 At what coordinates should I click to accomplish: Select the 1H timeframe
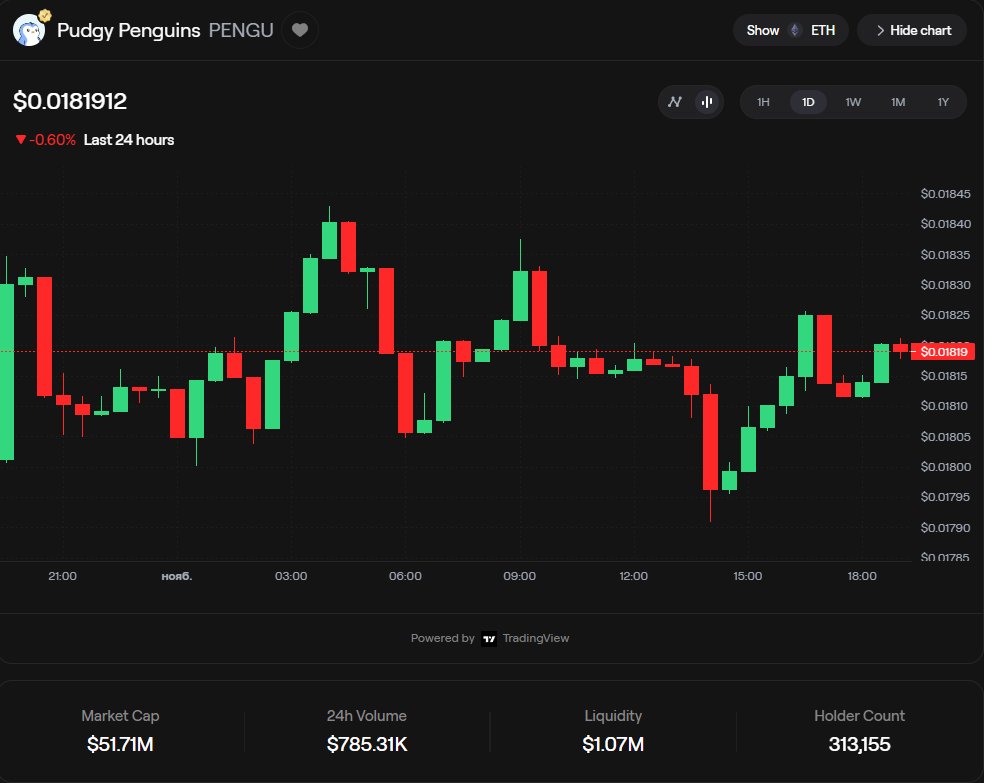(763, 102)
